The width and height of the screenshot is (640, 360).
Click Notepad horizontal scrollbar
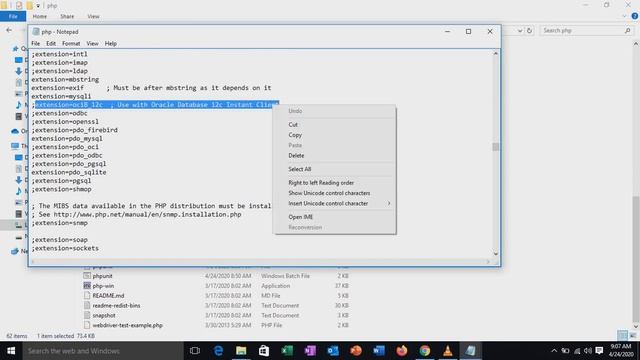tap(260, 262)
